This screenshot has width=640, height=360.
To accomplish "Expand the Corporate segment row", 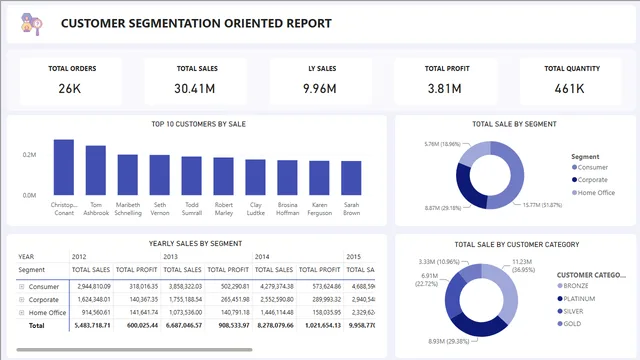I will pyautogui.click(x=22, y=300).
